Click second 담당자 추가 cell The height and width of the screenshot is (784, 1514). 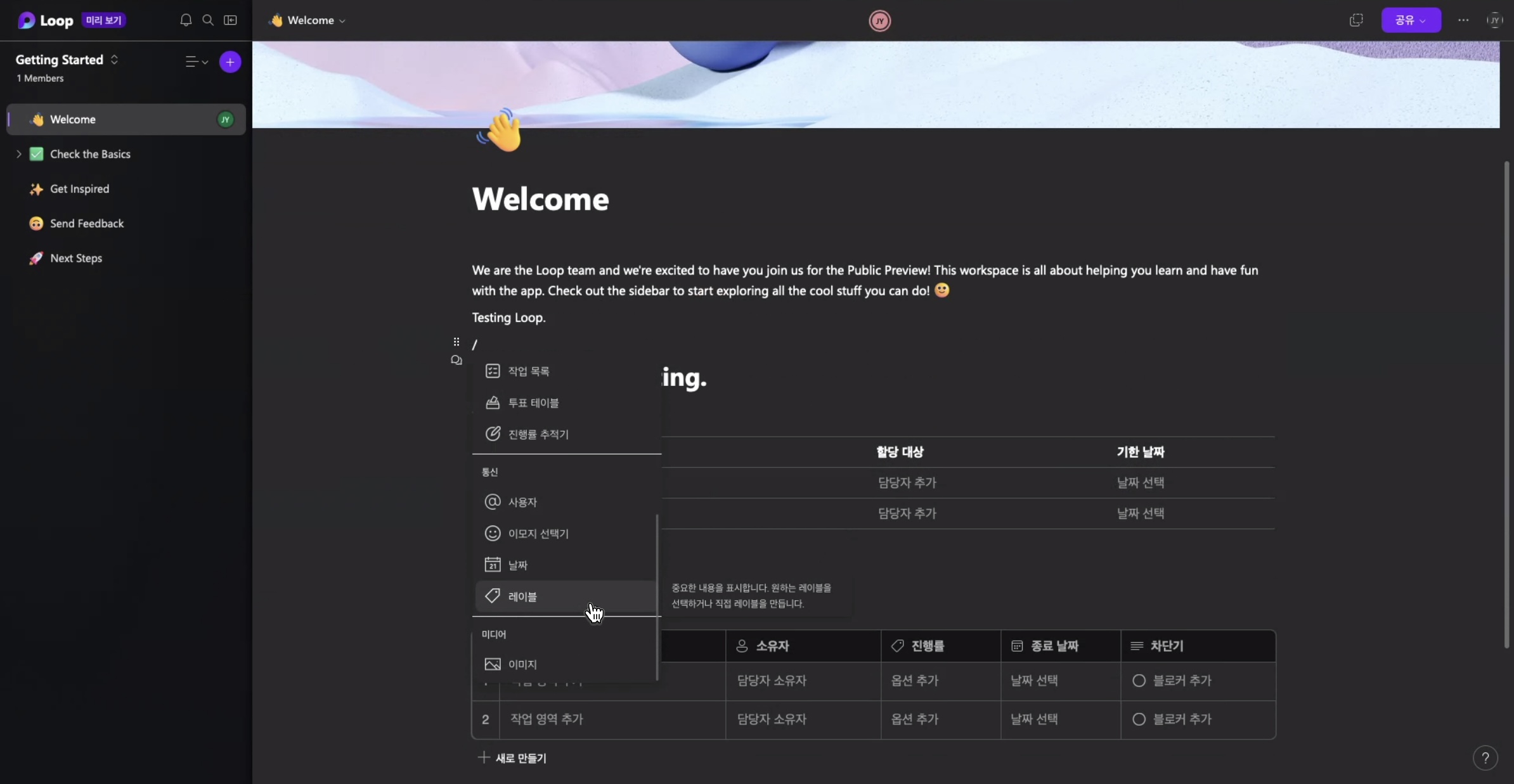907,513
